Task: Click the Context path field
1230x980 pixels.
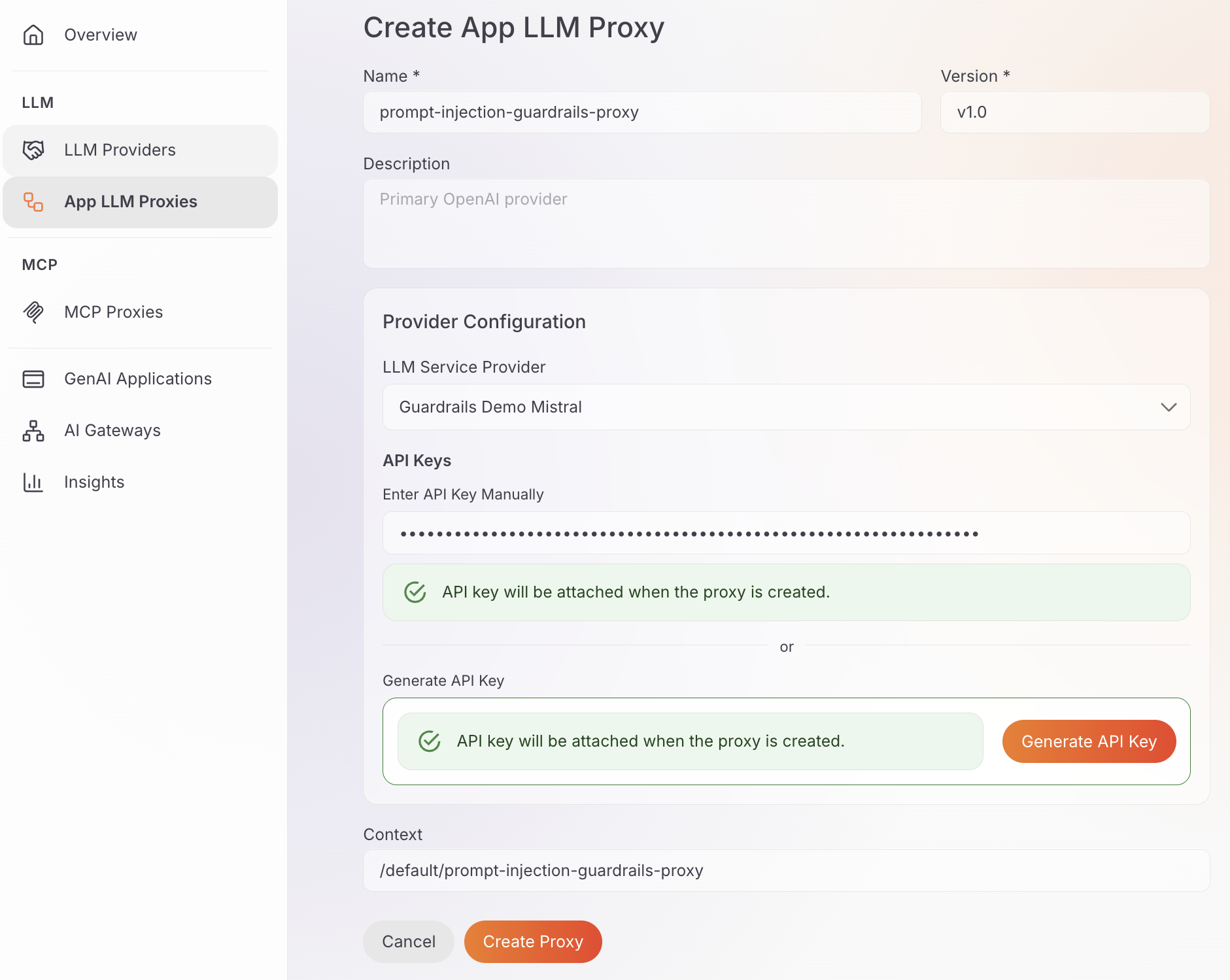Action: pos(786,871)
